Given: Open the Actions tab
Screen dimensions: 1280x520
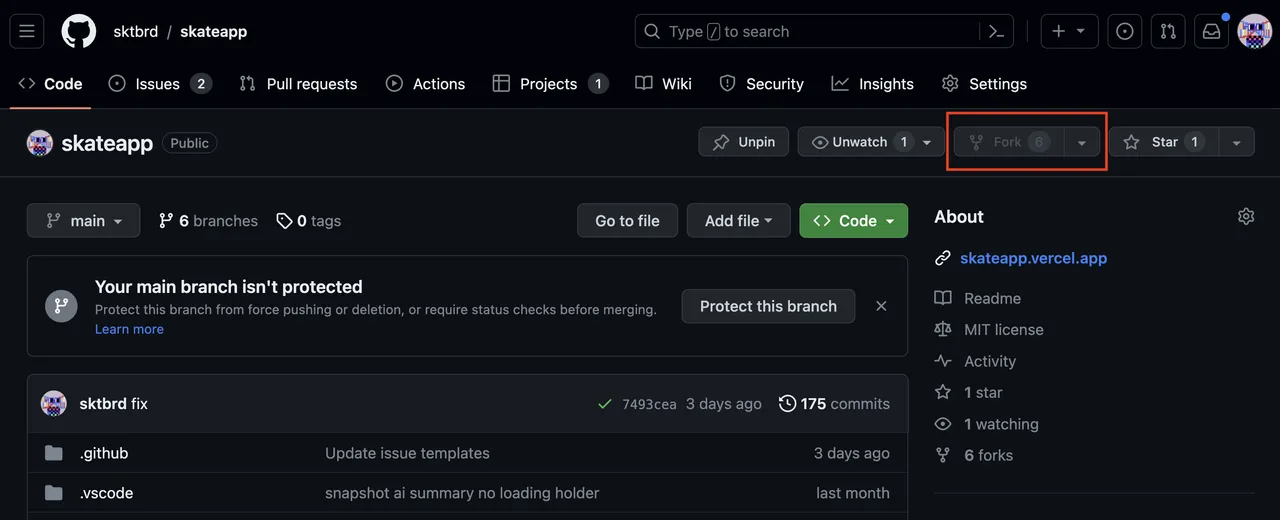Looking at the screenshot, I should point(425,84).
